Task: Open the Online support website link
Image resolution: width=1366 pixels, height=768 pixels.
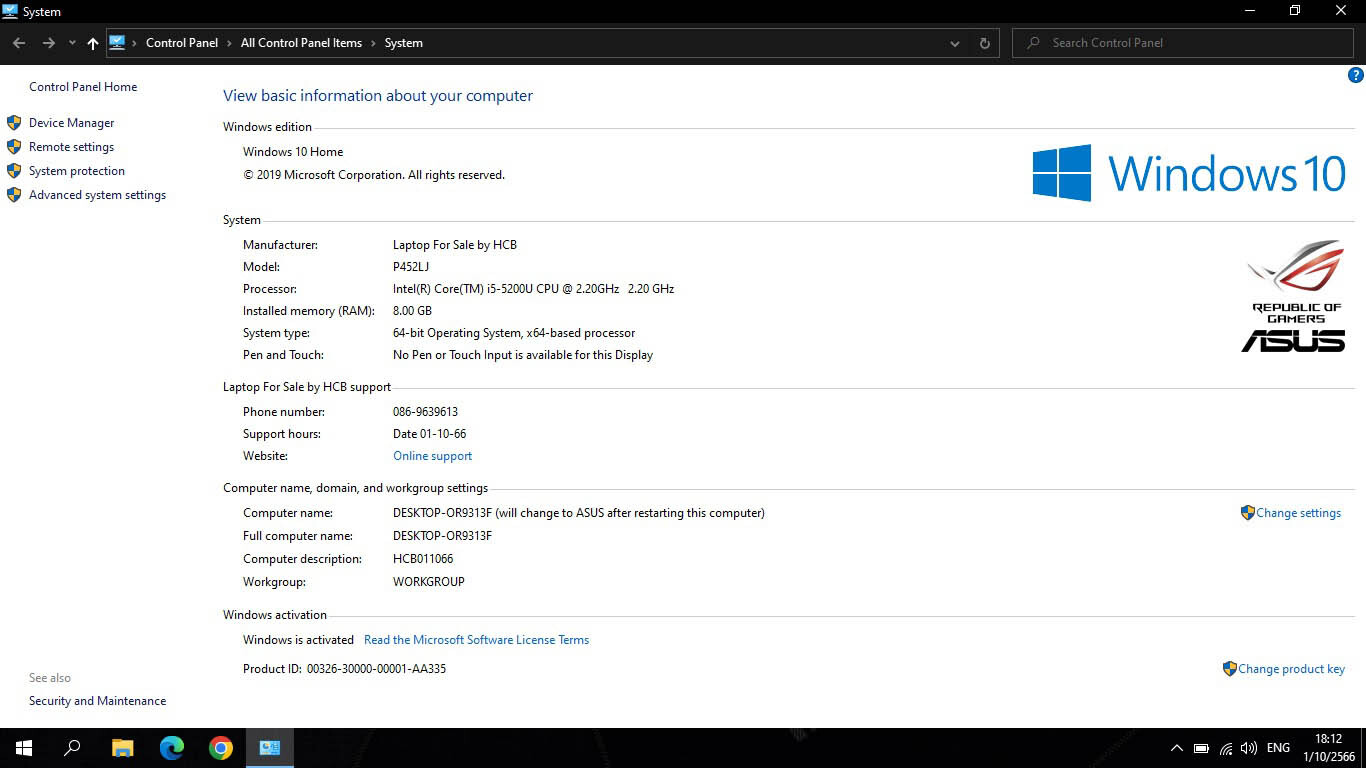Action: [x=432, y=456]
